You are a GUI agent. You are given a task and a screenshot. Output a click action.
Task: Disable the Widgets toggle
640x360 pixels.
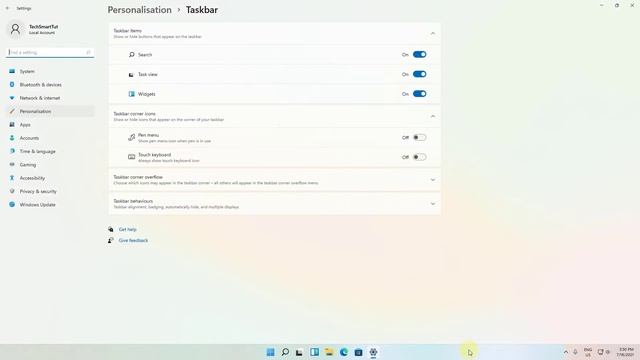click(x=419, y=93)
